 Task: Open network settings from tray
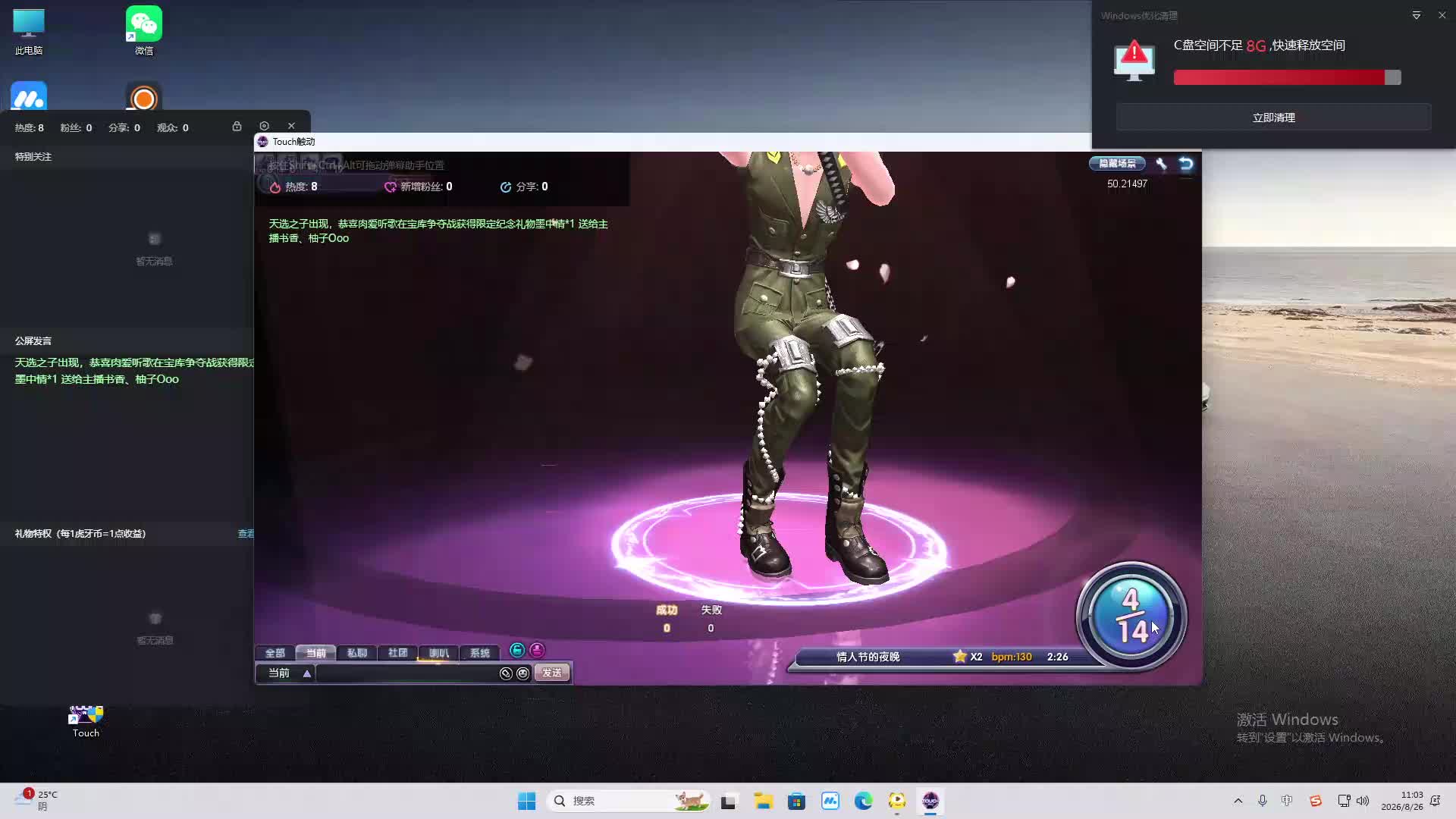click(x=1344, y=801)
